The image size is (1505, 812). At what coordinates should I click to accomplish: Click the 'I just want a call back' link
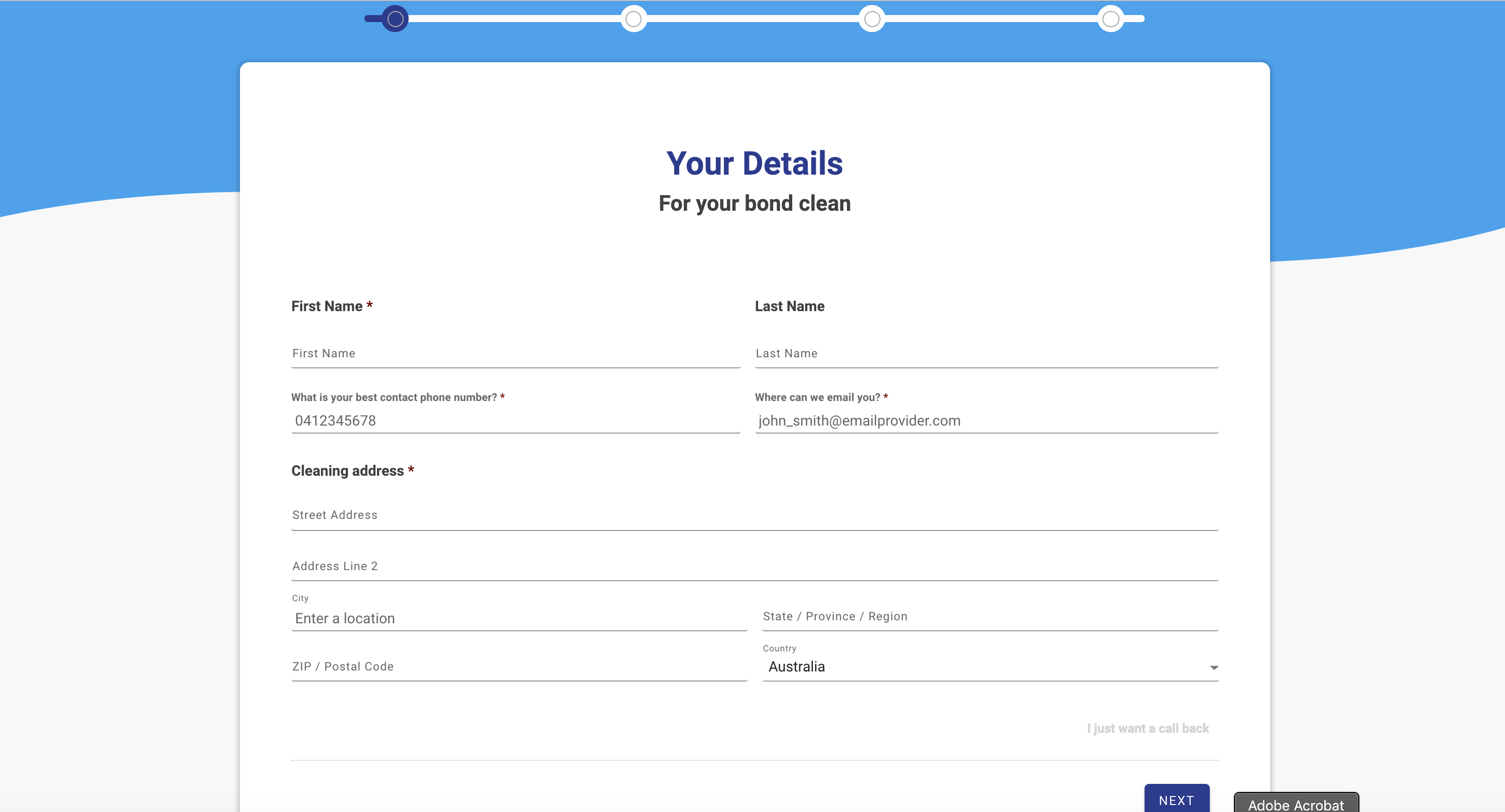(x=1148, y=729)
